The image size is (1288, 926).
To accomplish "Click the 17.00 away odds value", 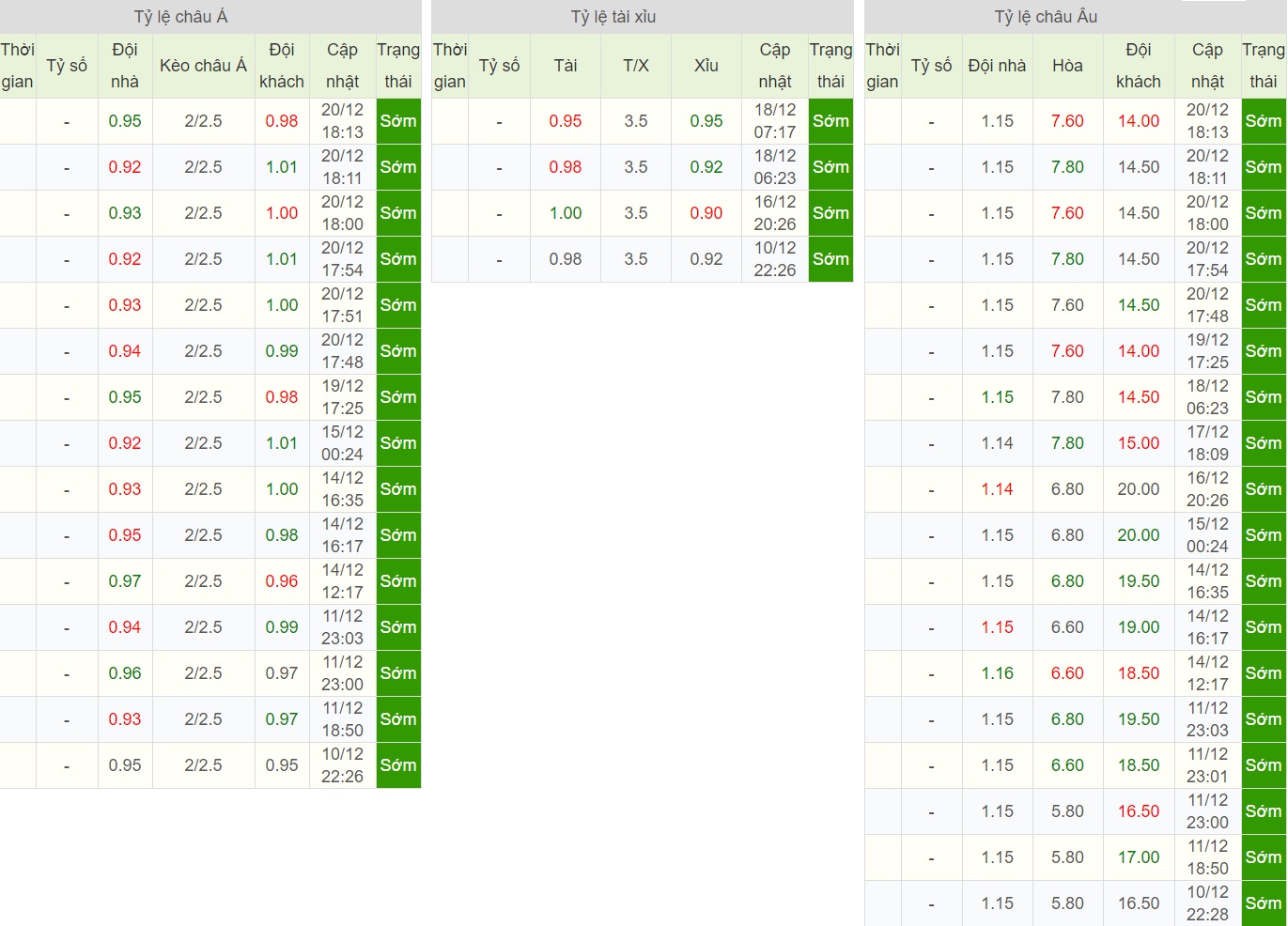I will tap(1139, 857).
